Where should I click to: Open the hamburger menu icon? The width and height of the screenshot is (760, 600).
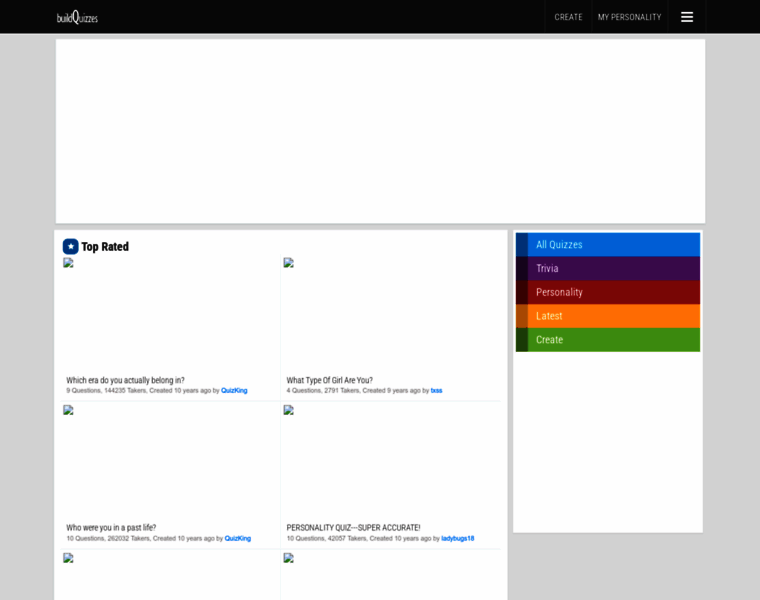tap(687, 17)
